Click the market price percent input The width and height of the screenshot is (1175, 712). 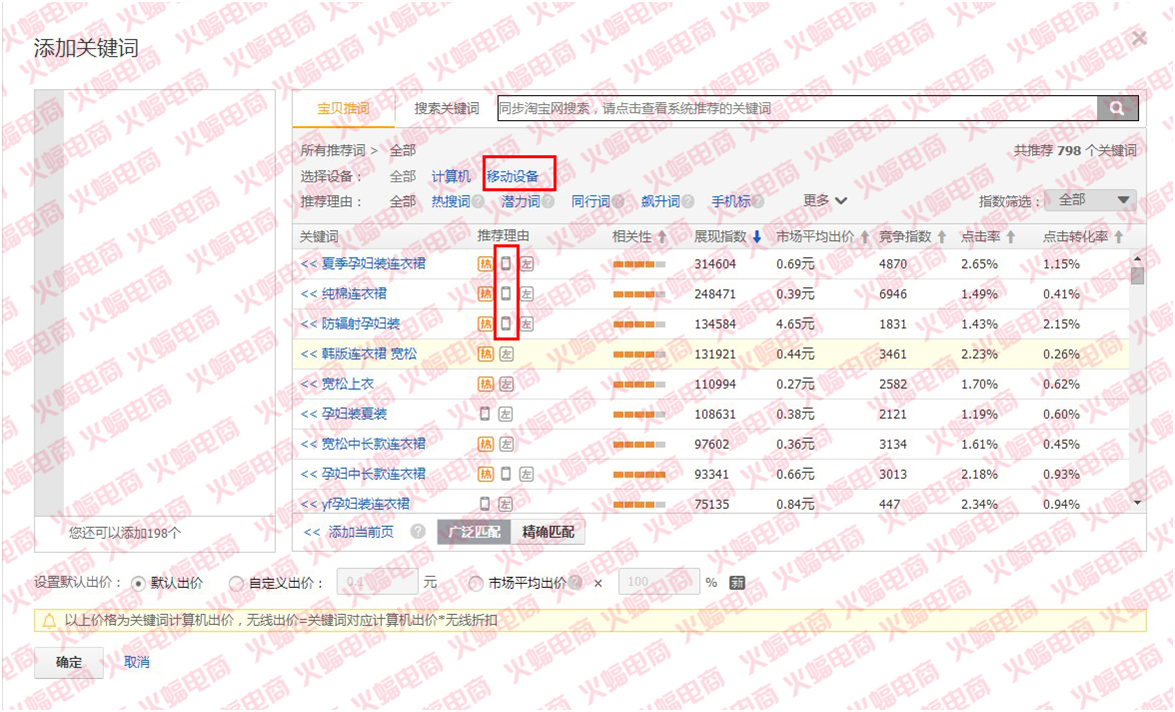coord(659,582)
